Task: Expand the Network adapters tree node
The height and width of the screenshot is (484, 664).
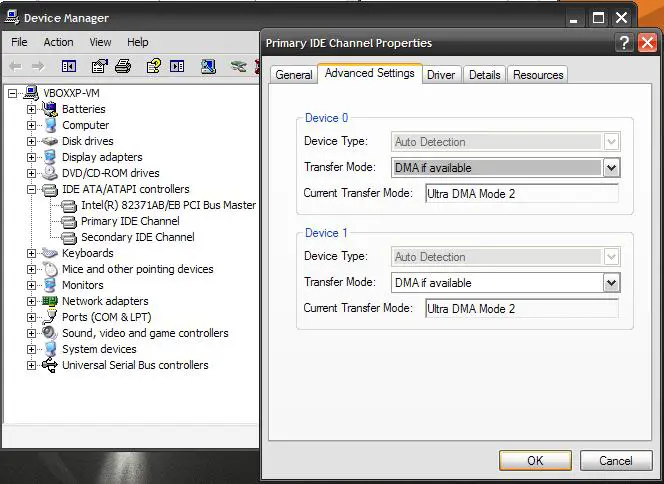Action: [31, 301]
